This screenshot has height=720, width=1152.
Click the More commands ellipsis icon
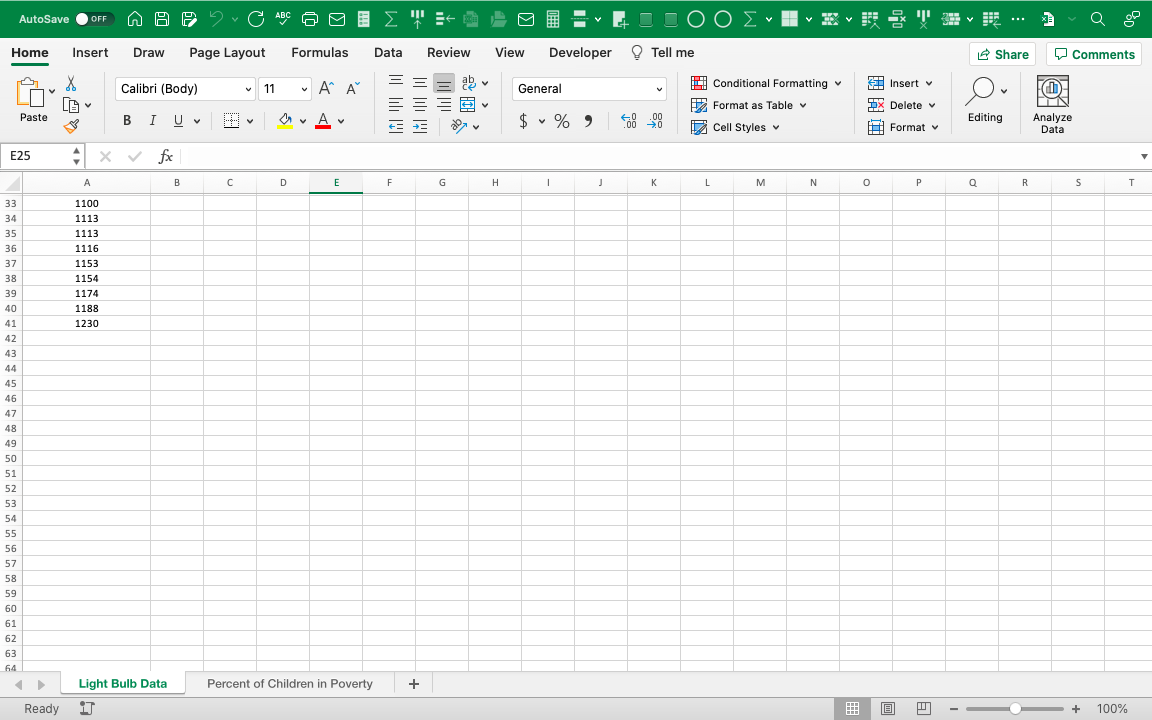[x=1018, y=19]
